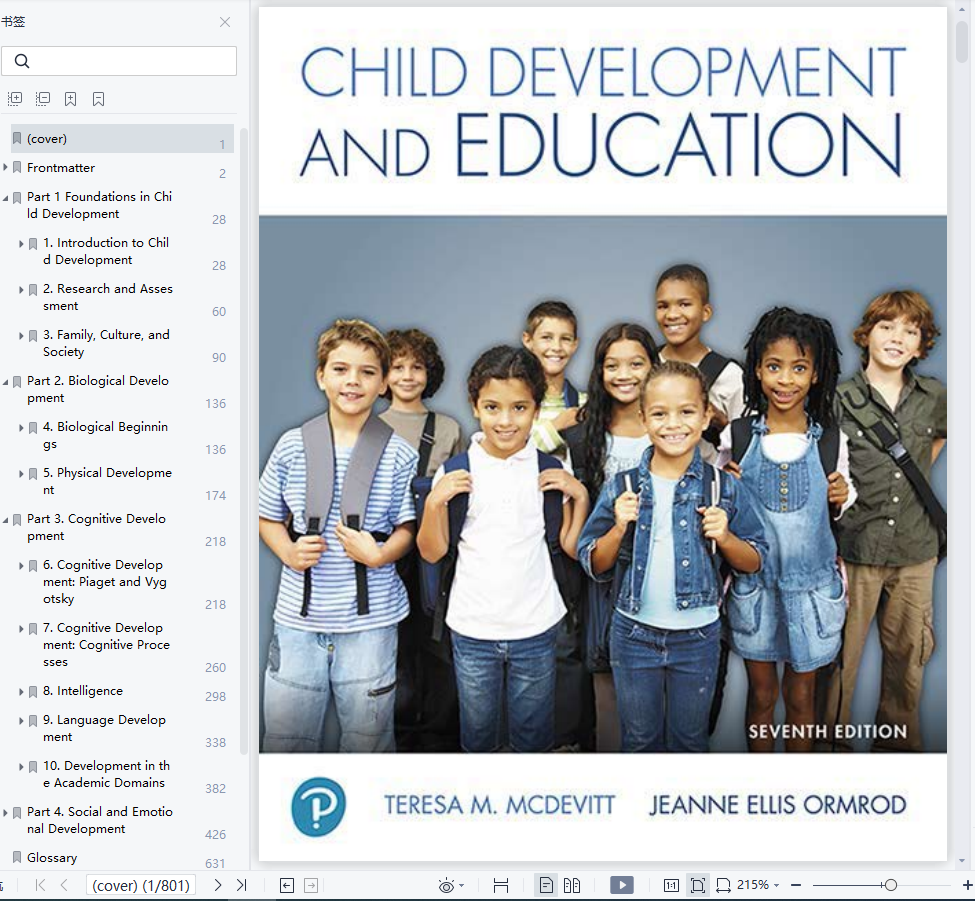Open Part 2. Biological Development bookmark
975x901 pixels.
[x=98, y=389]
